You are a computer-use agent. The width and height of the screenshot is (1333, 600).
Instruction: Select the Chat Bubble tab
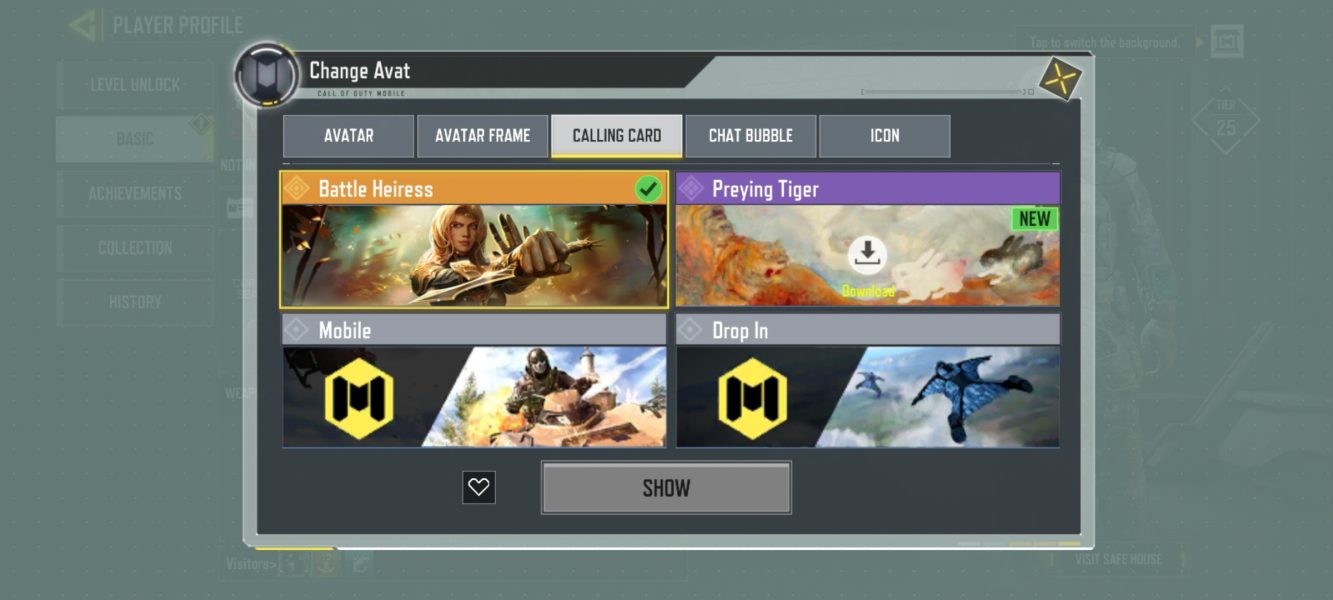point(750,136)
